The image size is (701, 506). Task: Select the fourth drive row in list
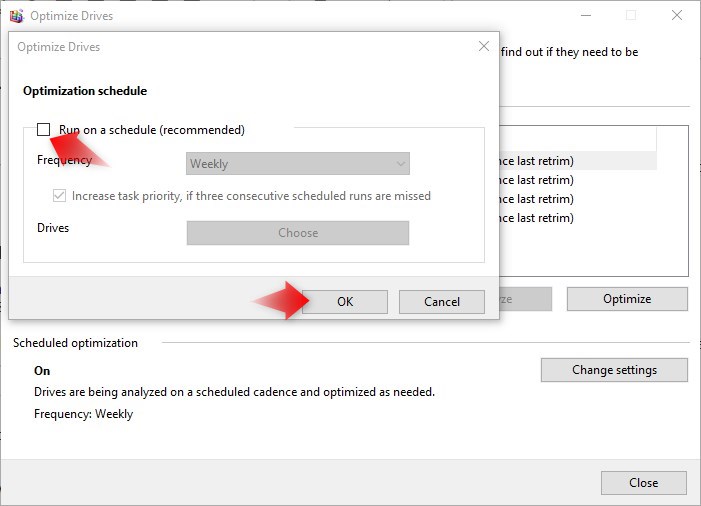[571, 218]
